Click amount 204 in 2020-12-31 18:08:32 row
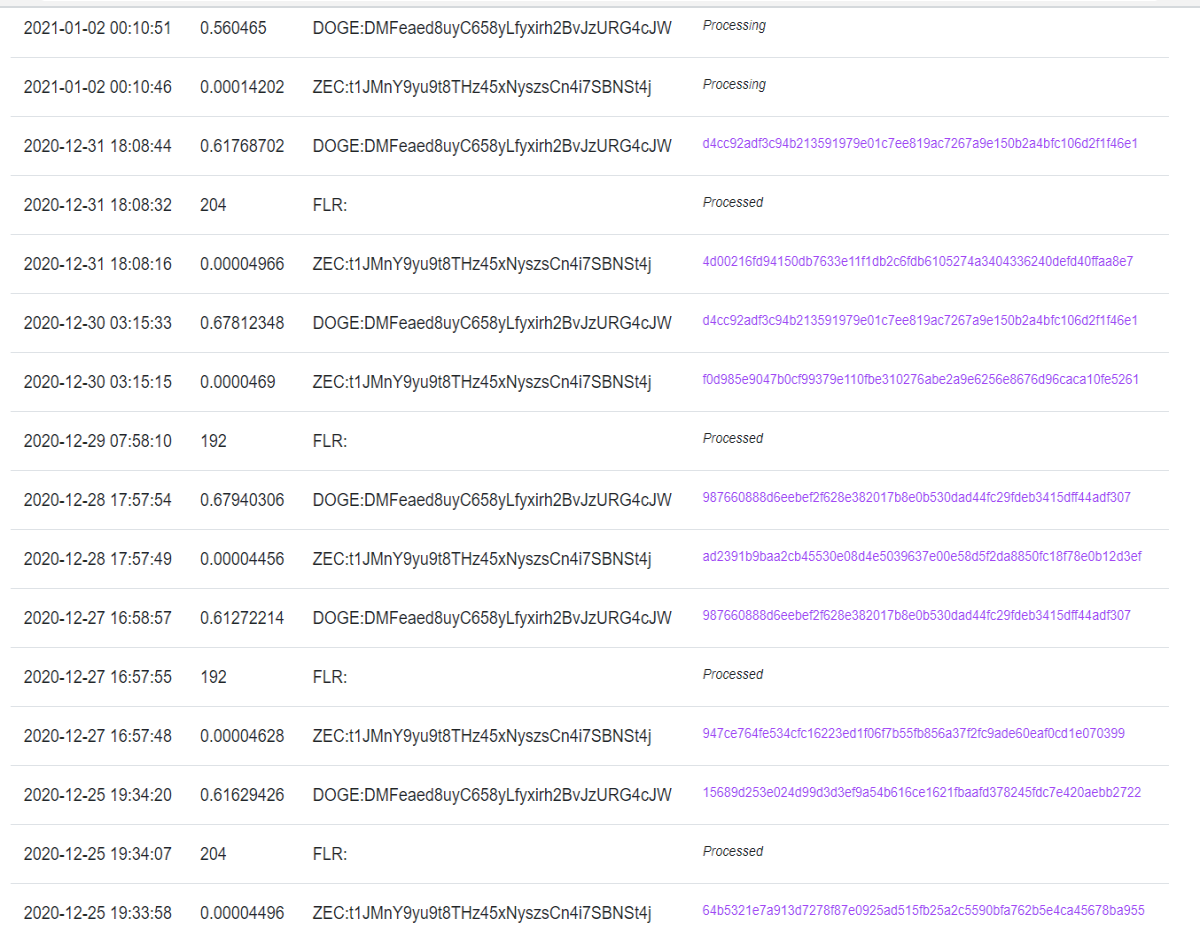This screenshot has width=1200, height=932. coord(213,205)
